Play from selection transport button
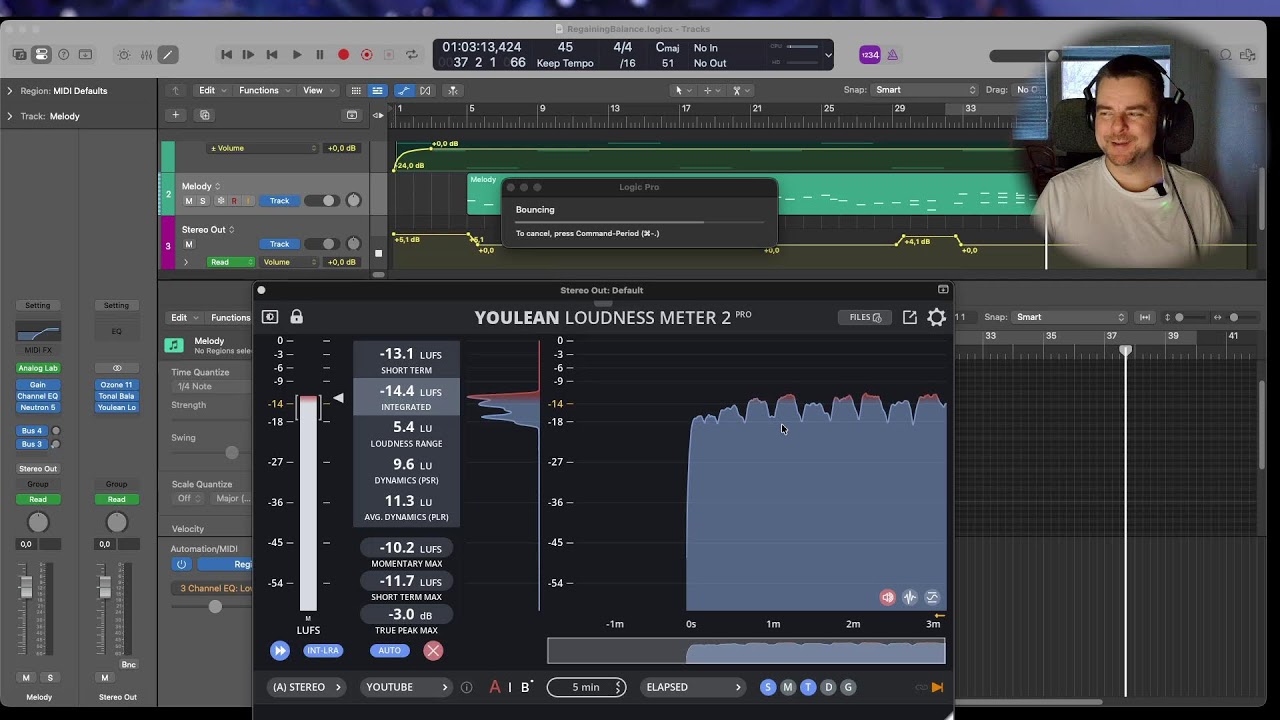 tap(248, 55)
